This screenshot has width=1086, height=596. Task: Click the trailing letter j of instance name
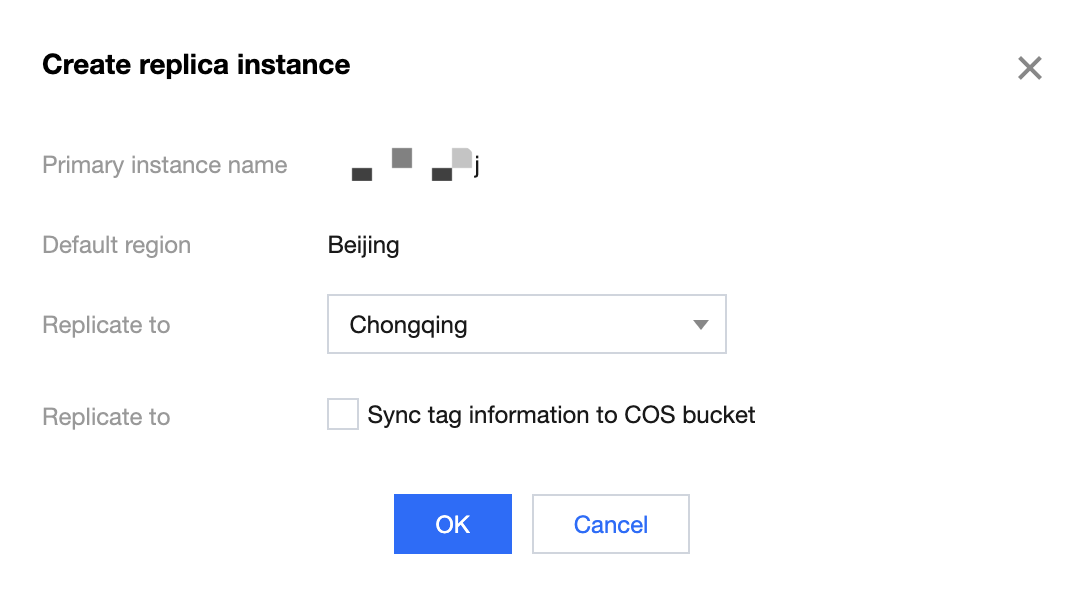pos(477,166)
